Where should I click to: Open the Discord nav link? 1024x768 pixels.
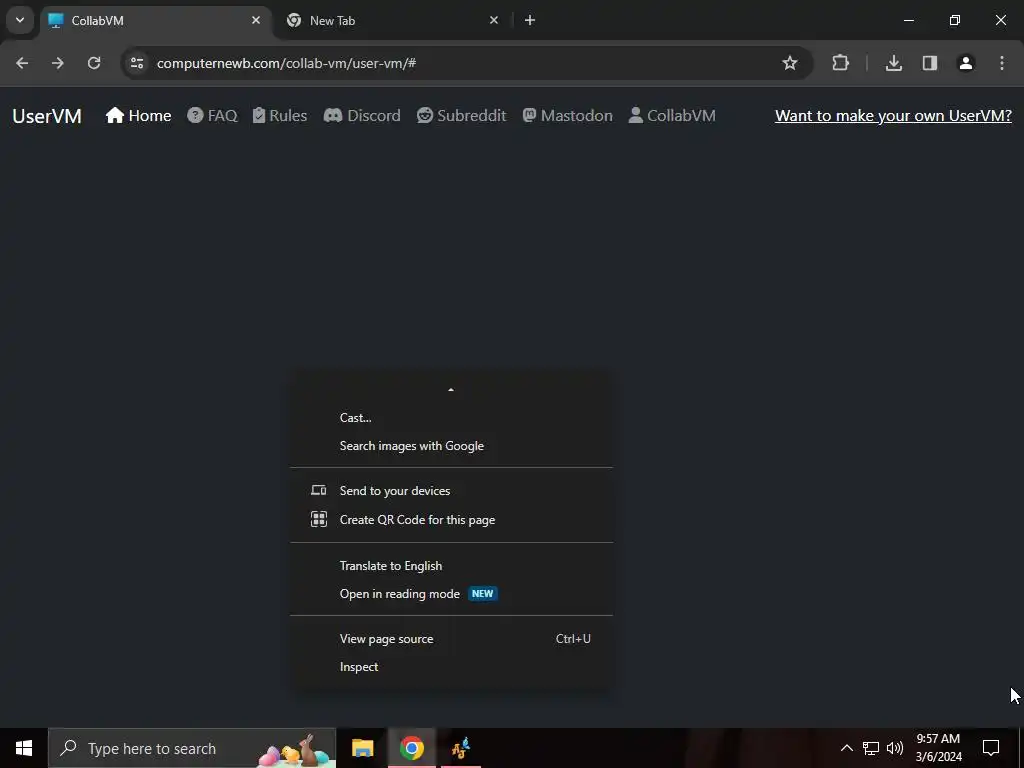(x=362, y=116)
